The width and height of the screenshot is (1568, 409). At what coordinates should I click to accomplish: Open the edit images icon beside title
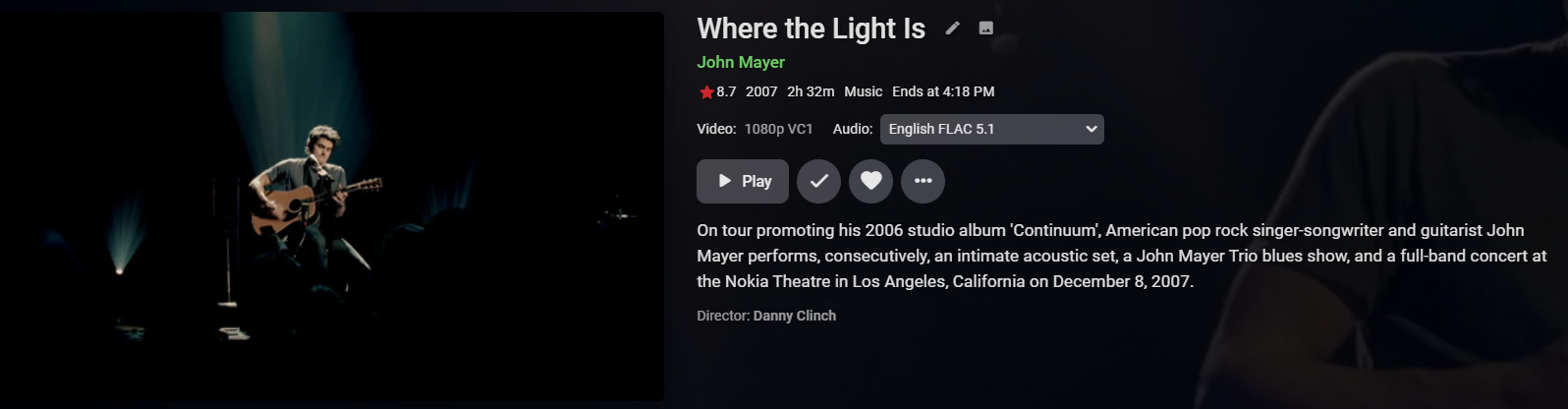pyautogui.click(x=986, y=29)
